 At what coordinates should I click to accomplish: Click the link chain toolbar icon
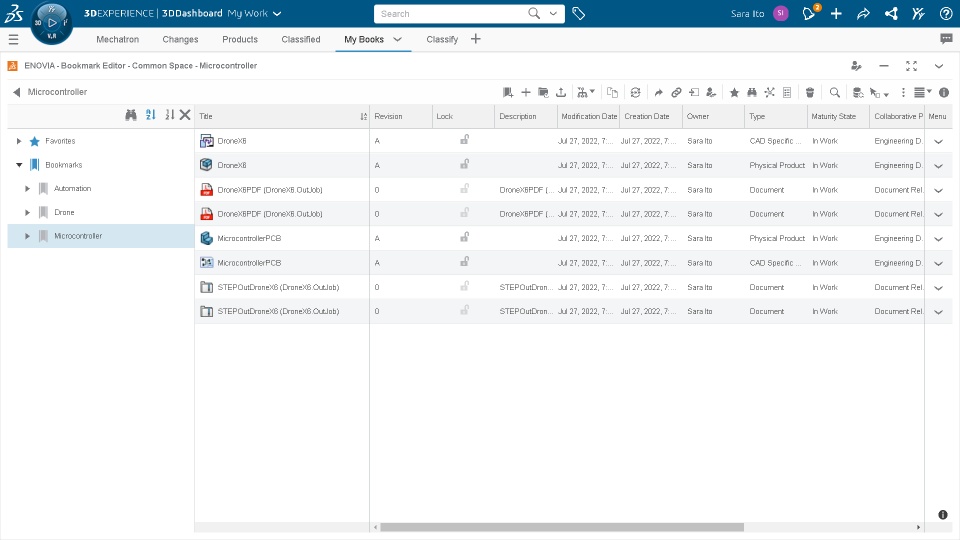(x=676, y=92)
